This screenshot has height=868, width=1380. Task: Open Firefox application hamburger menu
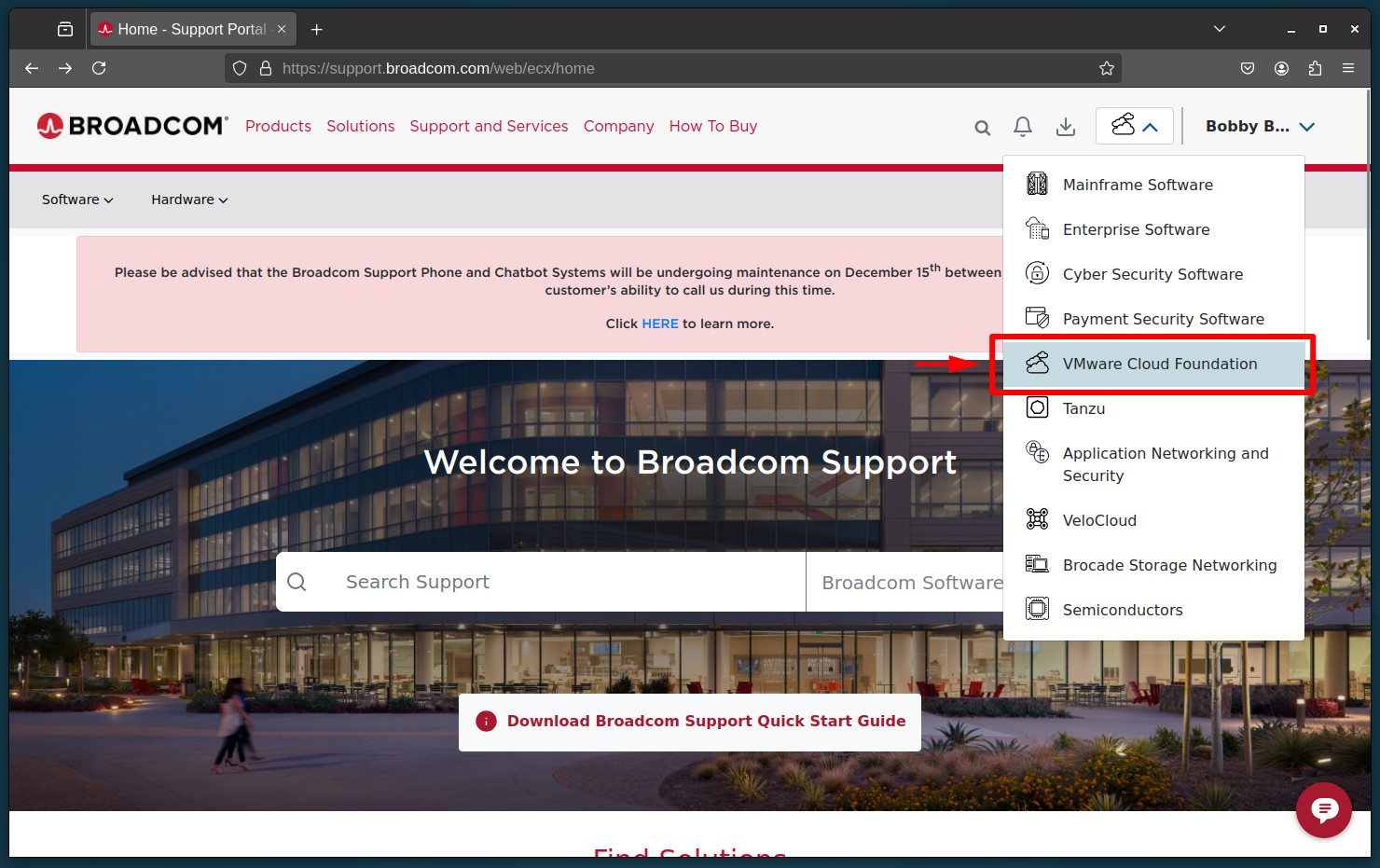[x=1348, y=68]
